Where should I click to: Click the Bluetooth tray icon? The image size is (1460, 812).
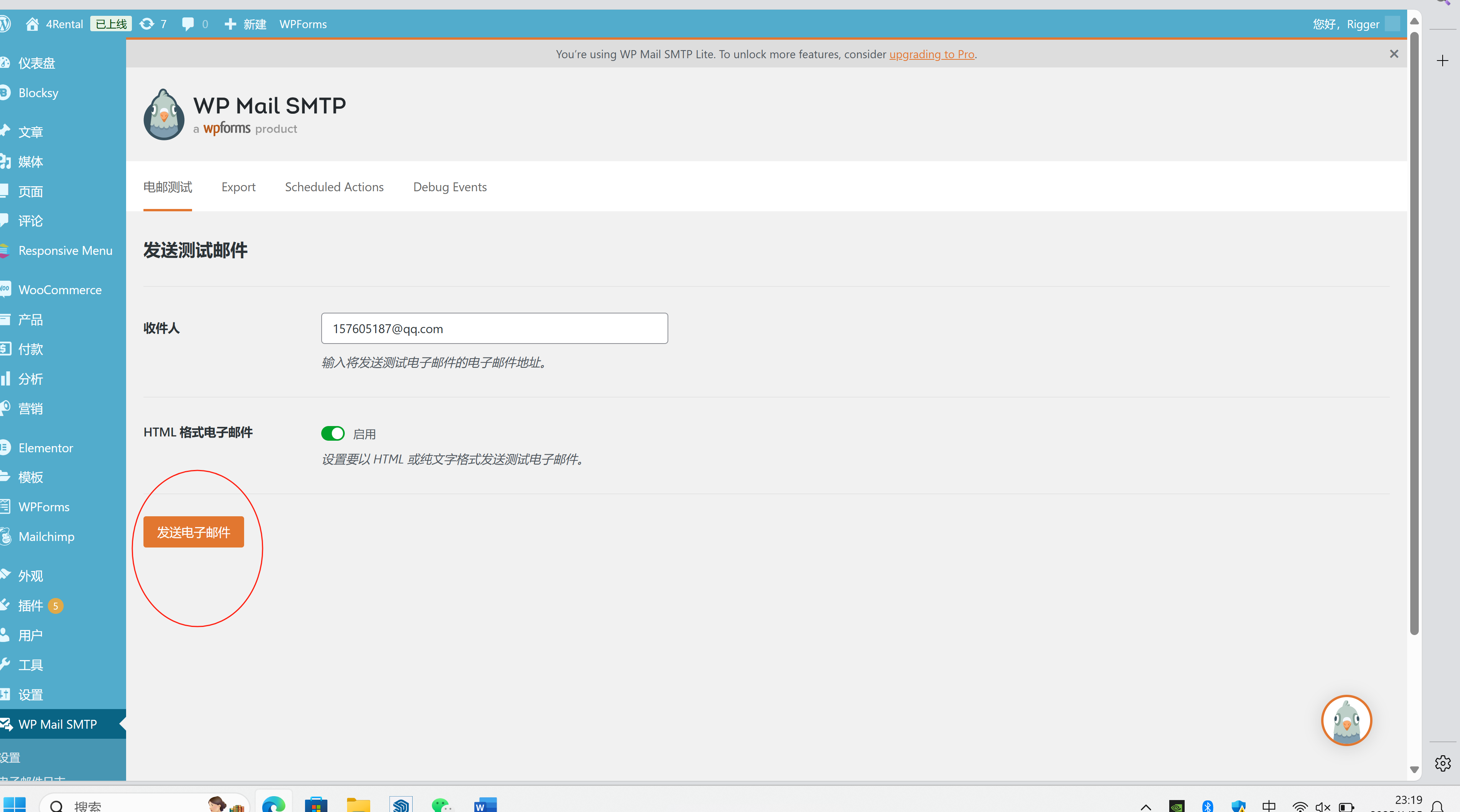point(1207,806)
